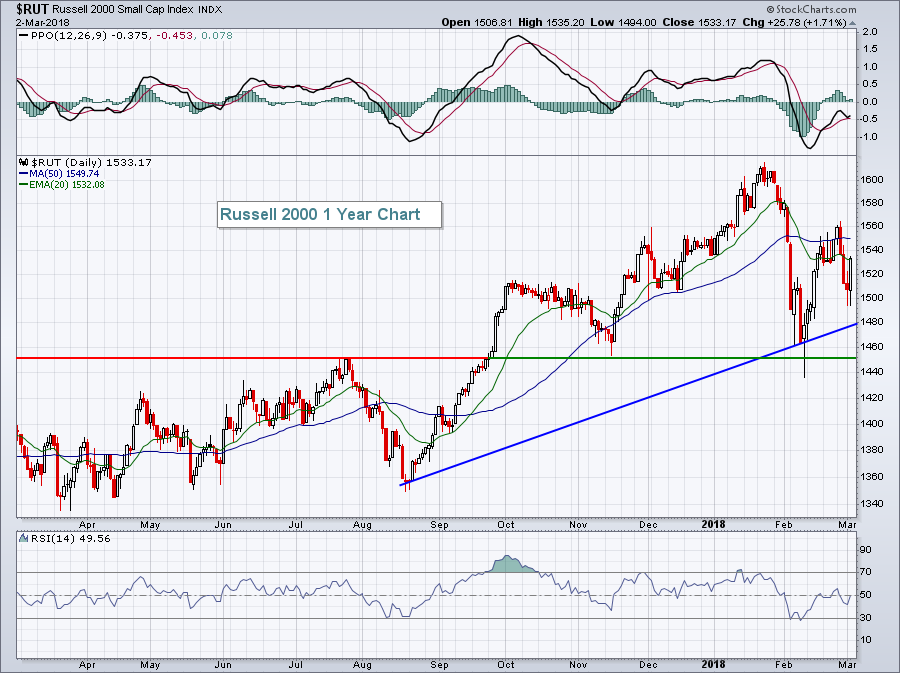Click the red horizontal resistance line
This screenshot has height=673, width=900.
coord(253,358)
